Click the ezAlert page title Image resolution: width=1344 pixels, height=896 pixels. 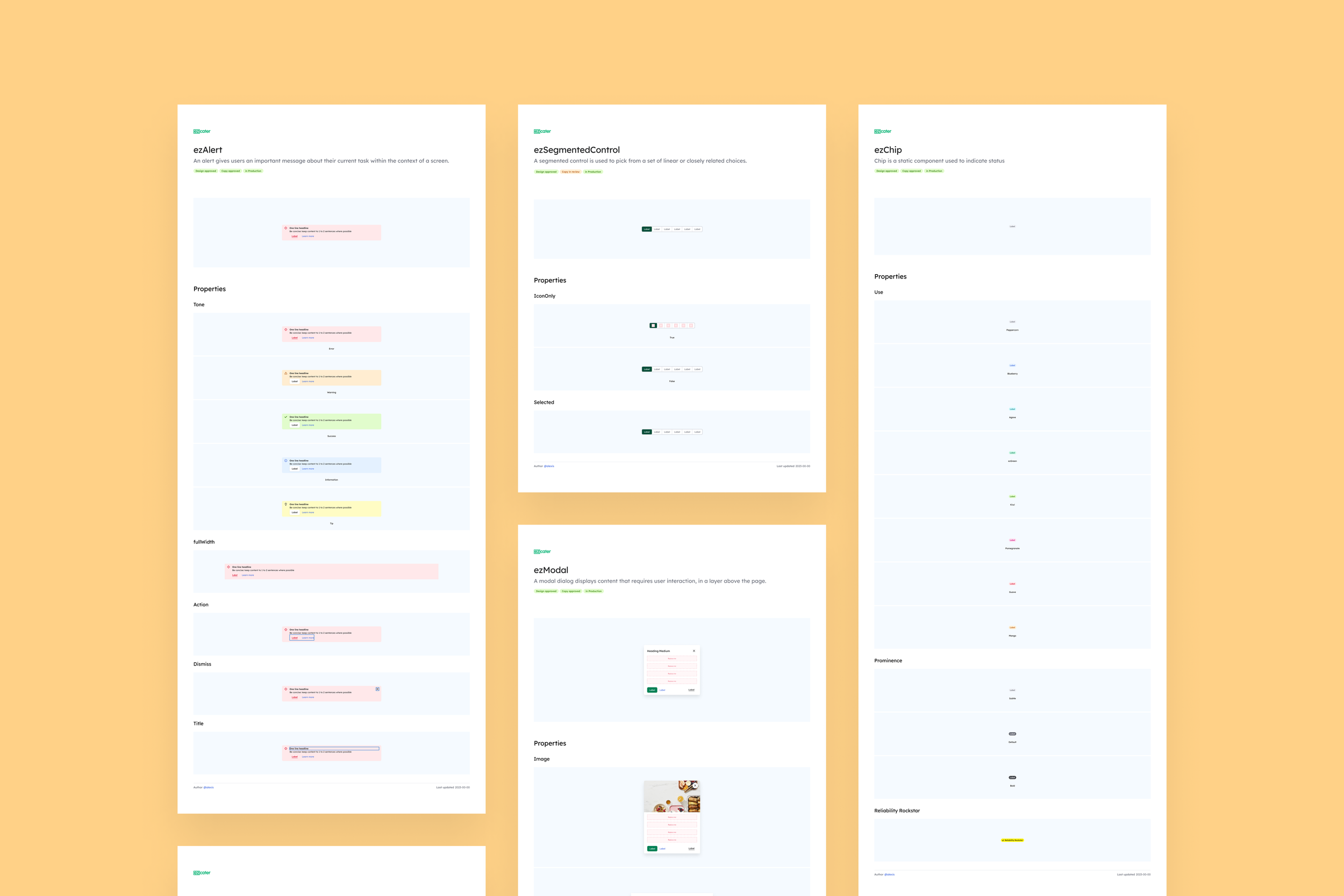208,150
